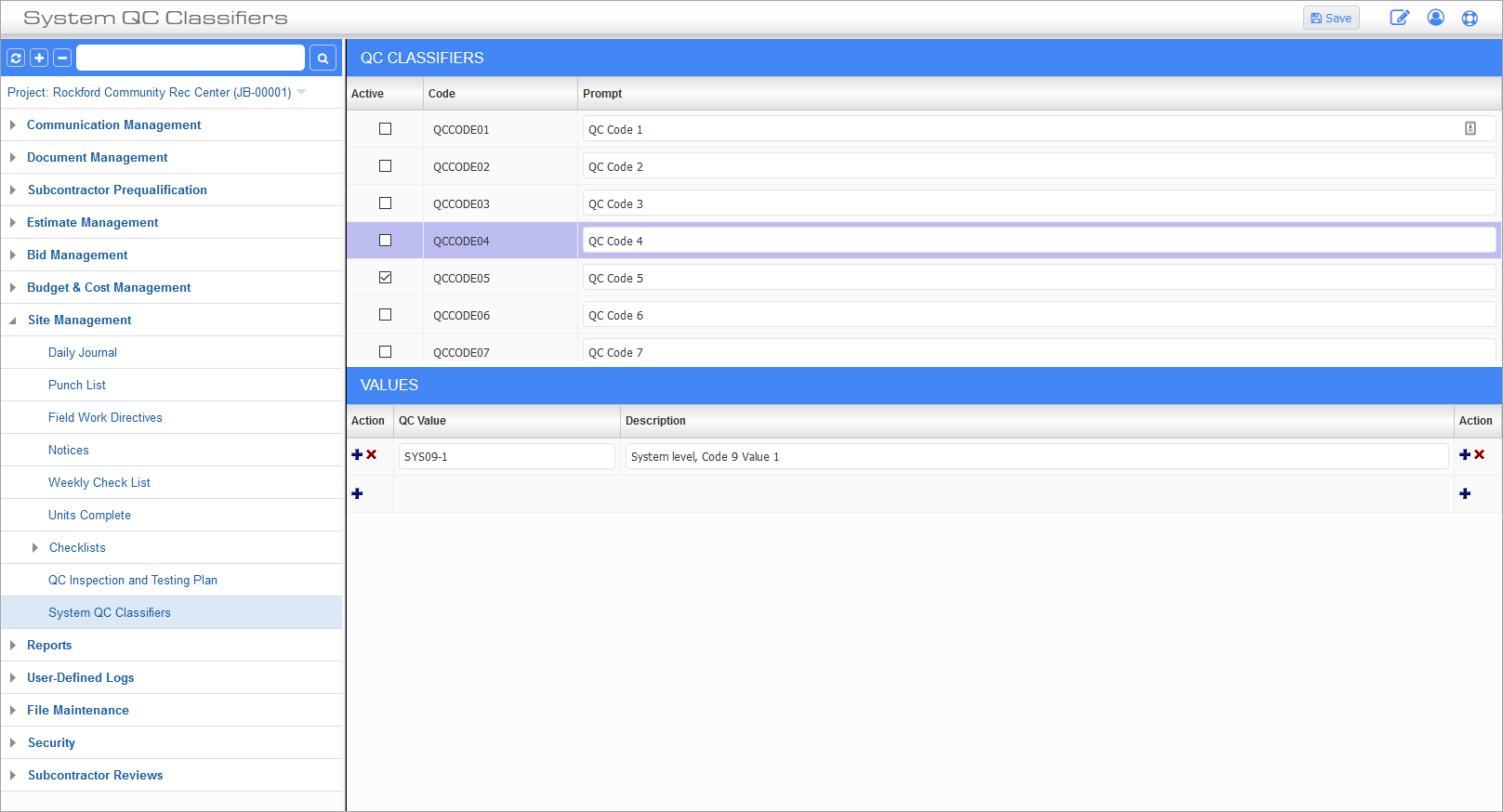Open User-Defined Logs section
The image size is (1503, 812).
pos(80,677)
